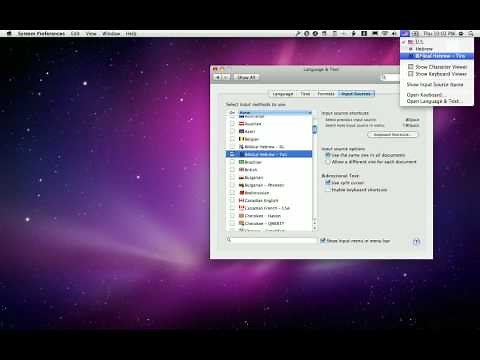Switch to the Formats tab
Viewport: 480px width, 360px height.
click(x=326, y=94)
